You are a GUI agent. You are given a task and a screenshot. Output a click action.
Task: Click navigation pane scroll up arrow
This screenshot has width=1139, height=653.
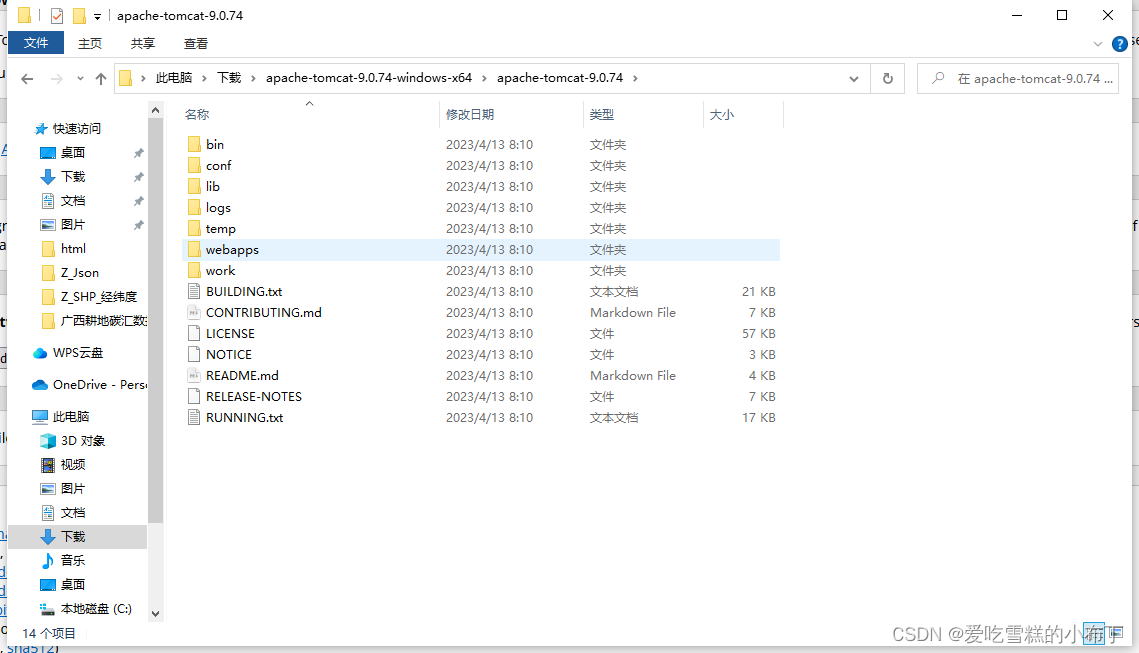coord(155,110)
